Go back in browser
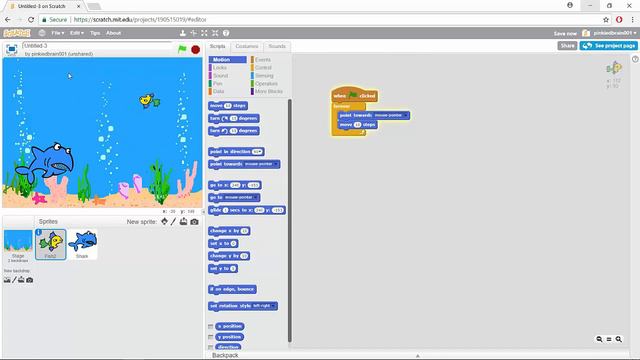Screen dimensions: 640x360 pos(8,20)
